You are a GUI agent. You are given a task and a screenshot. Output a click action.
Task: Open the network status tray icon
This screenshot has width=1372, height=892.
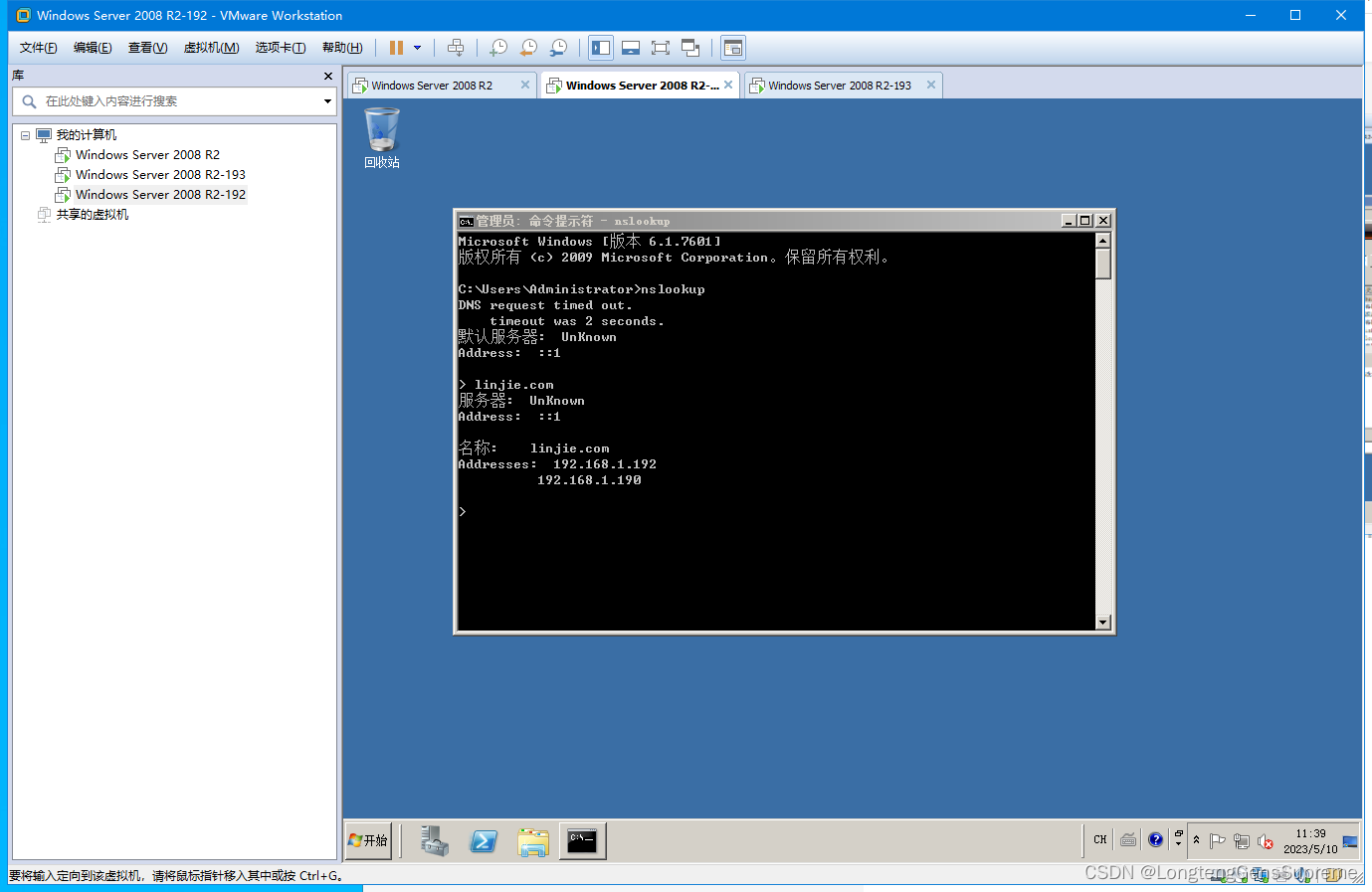[x=1242, y=841]
